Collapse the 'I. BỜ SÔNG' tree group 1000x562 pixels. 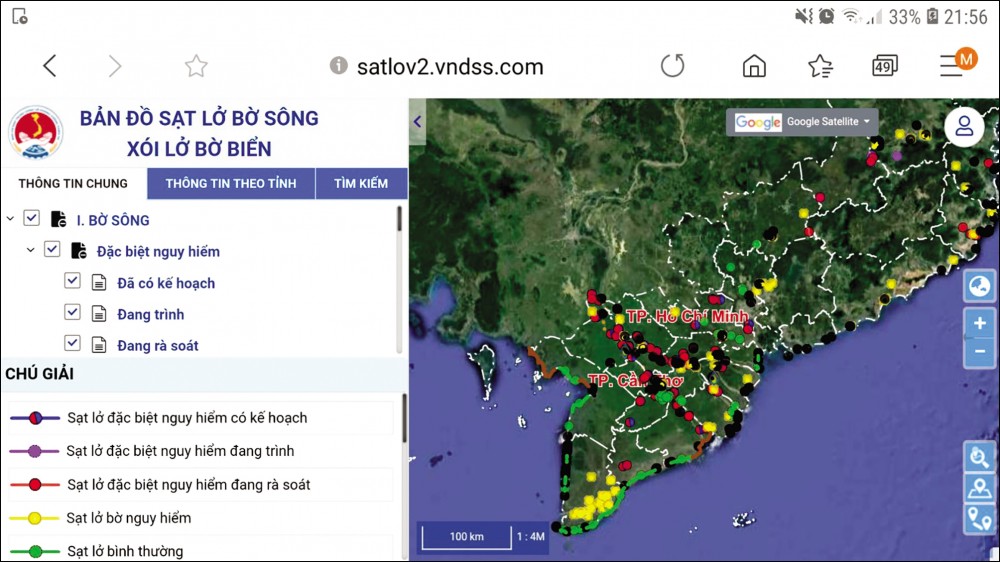point(10,219)
